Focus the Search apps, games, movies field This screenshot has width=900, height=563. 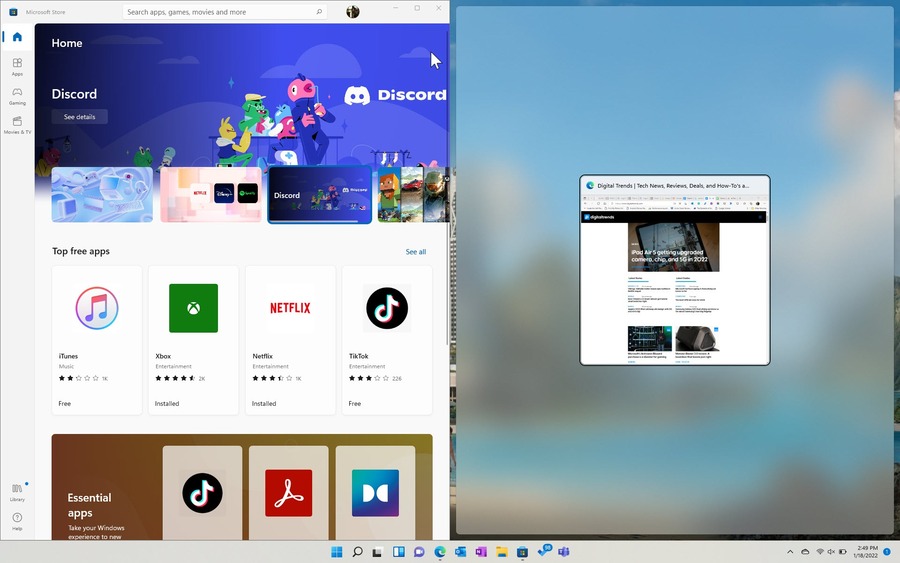[x=224, y=11]
